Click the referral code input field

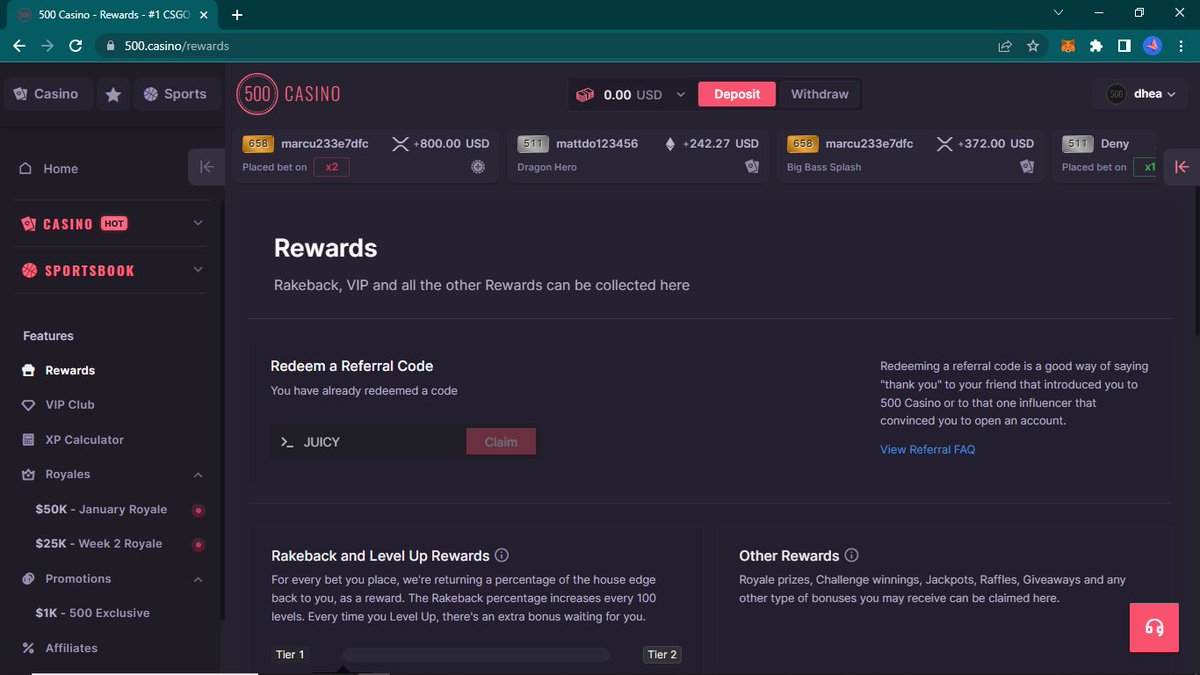368,442
